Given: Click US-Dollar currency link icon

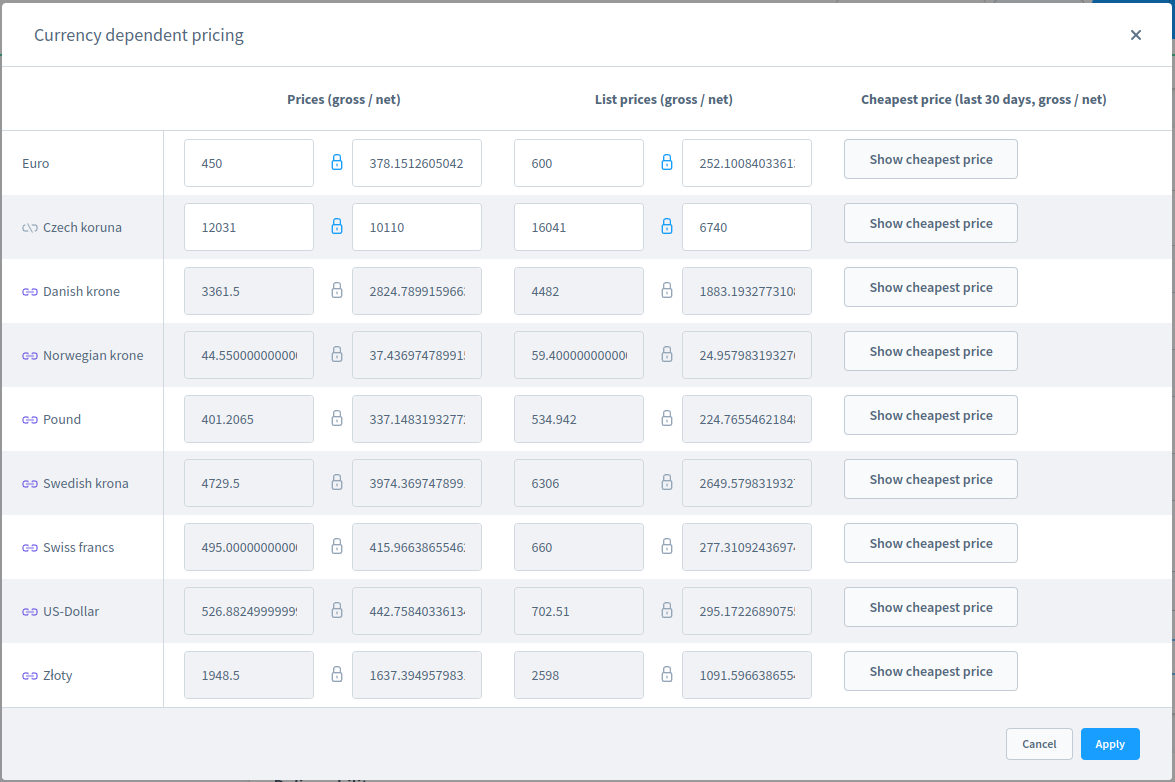Looking at the screenshot, I should tap(30, 612).
